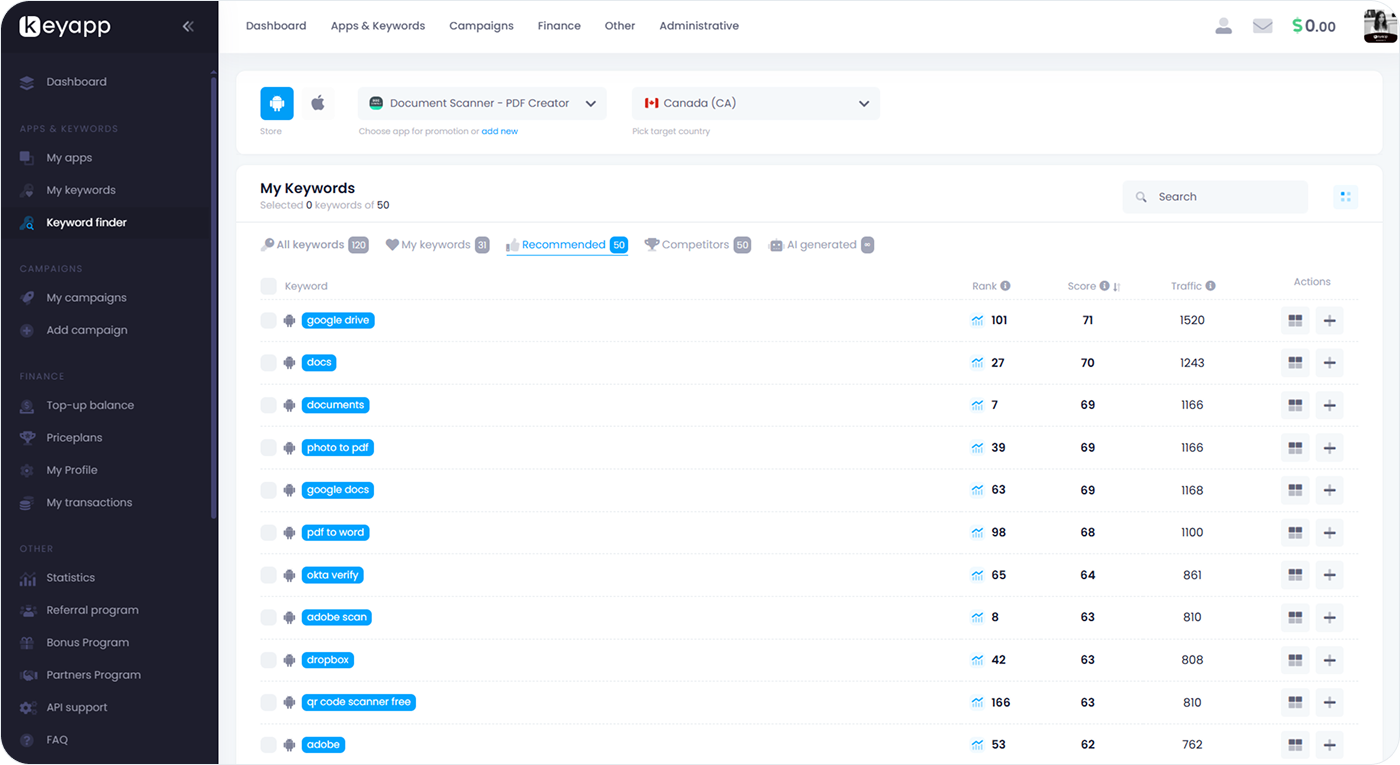Click the plus icon for google drive
The height and width of the screenshot is (765, 1400).
point(1329,321)
